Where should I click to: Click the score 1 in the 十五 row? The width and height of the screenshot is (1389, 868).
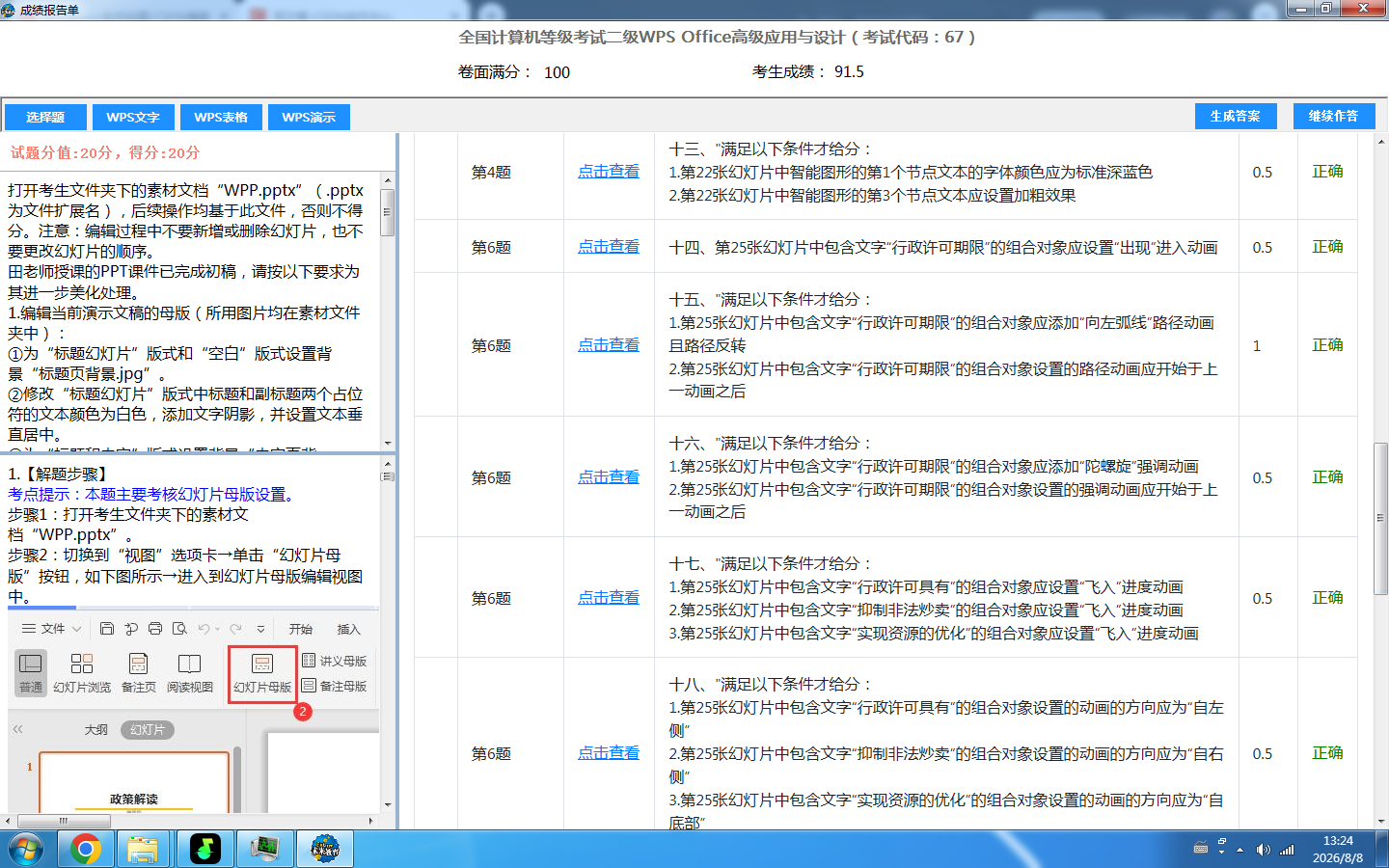[x=1256, y=345]
